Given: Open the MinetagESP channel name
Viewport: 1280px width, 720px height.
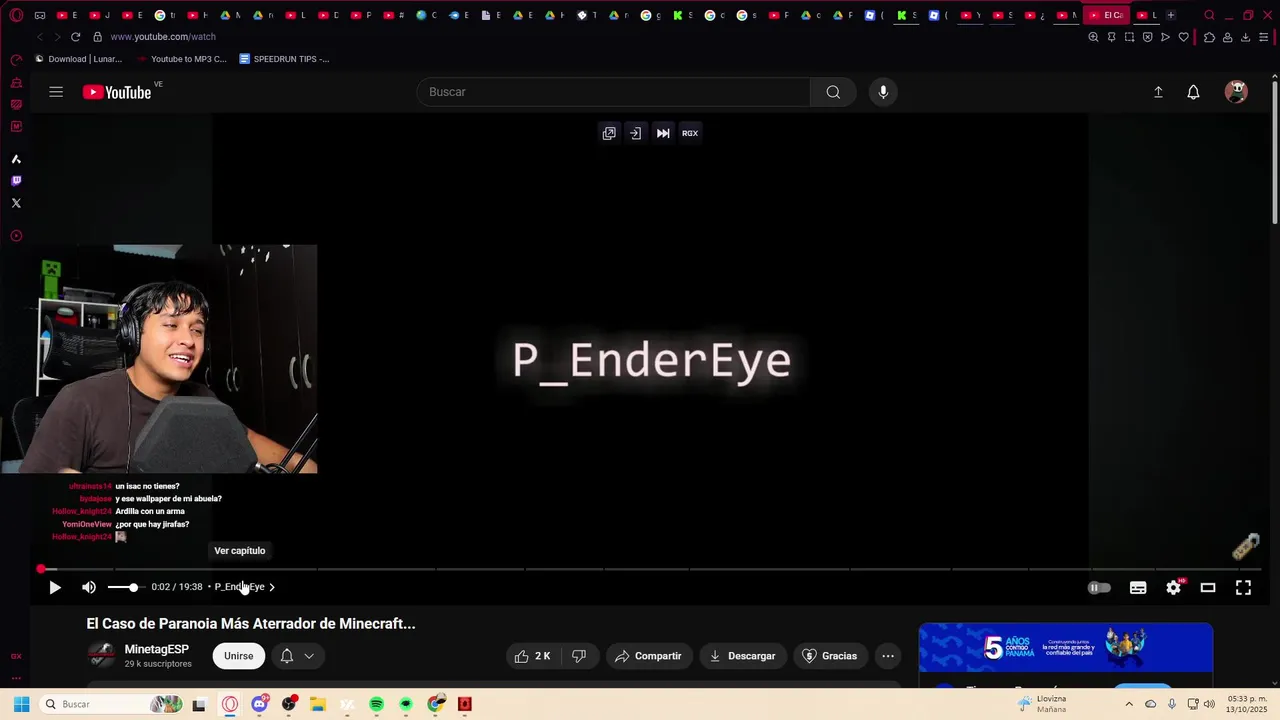Looking at the screenshot, I should pyautogui.click(x=156, y=650).
